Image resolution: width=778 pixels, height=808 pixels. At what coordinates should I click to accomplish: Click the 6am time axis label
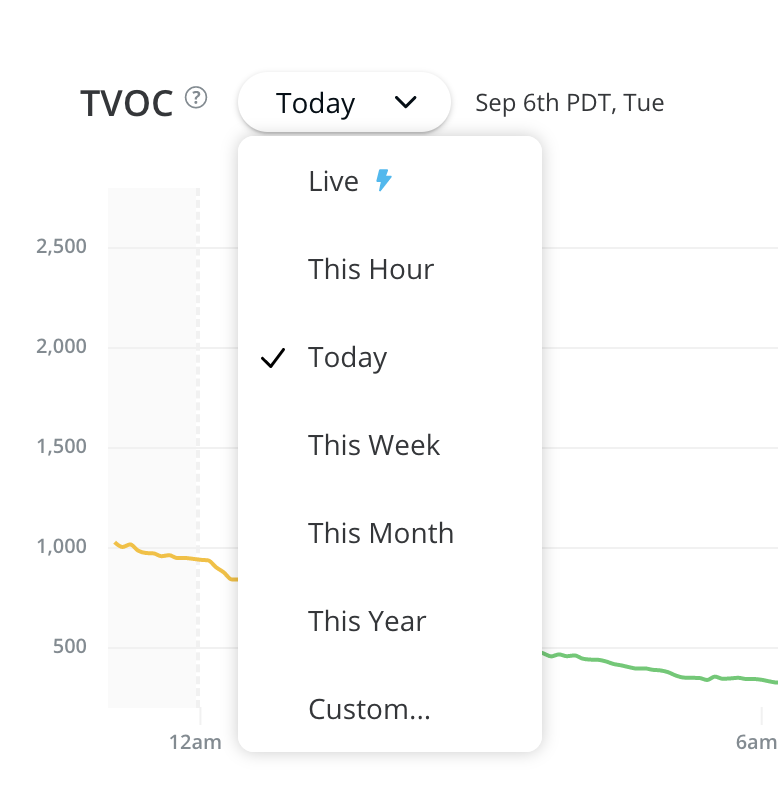(756, 742)
